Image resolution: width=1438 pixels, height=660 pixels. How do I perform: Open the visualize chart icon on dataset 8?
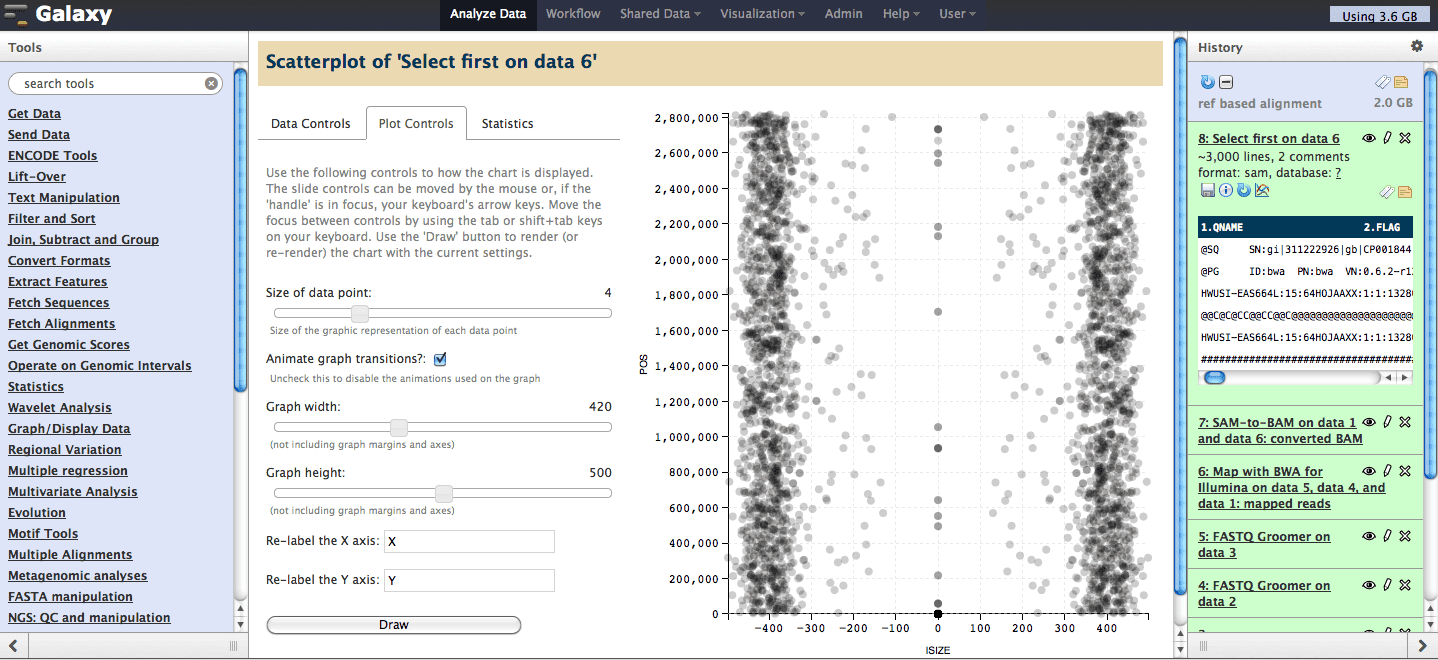coord(1262,190)
